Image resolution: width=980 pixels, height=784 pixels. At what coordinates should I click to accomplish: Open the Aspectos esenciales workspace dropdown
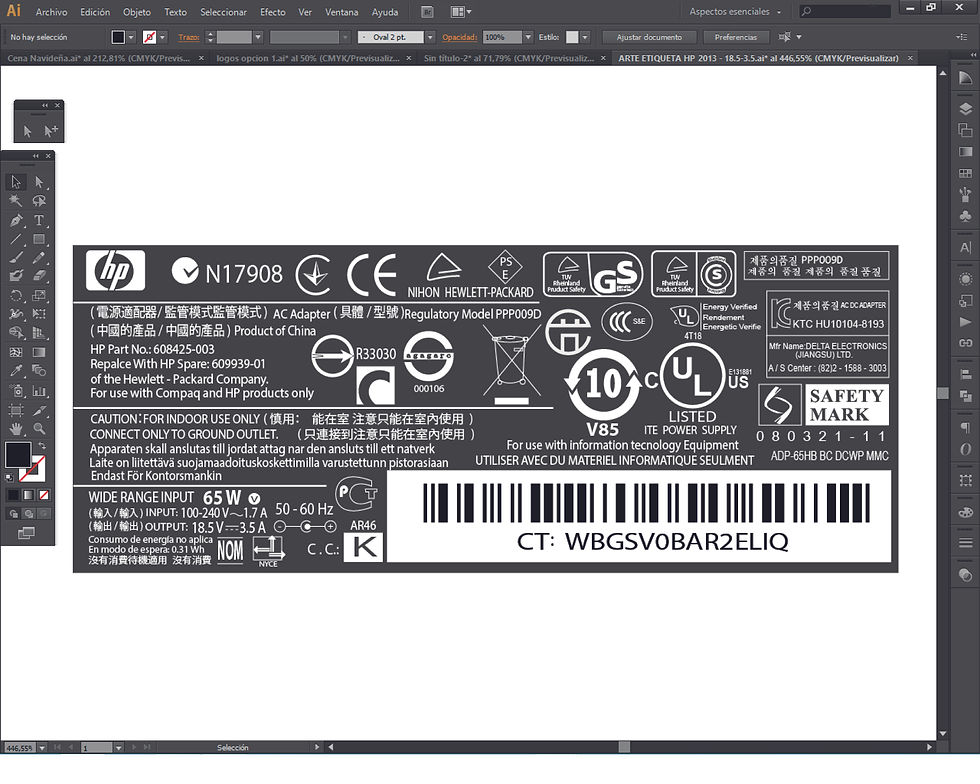(x=735, y=12)
